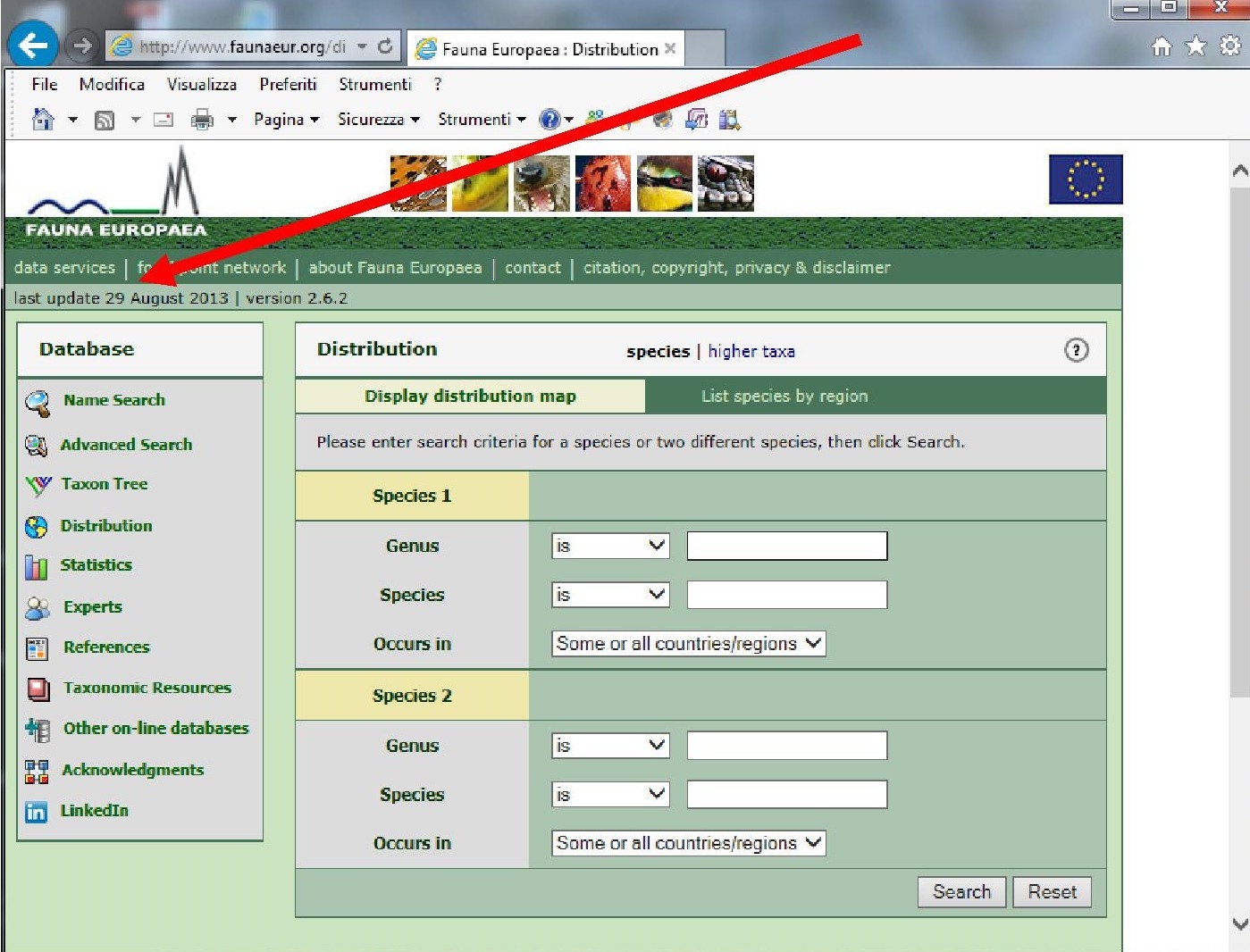Open the Pagina dropdown in command bar
The width and height of the screenshot is (1250, 952).
coord(286,119)
